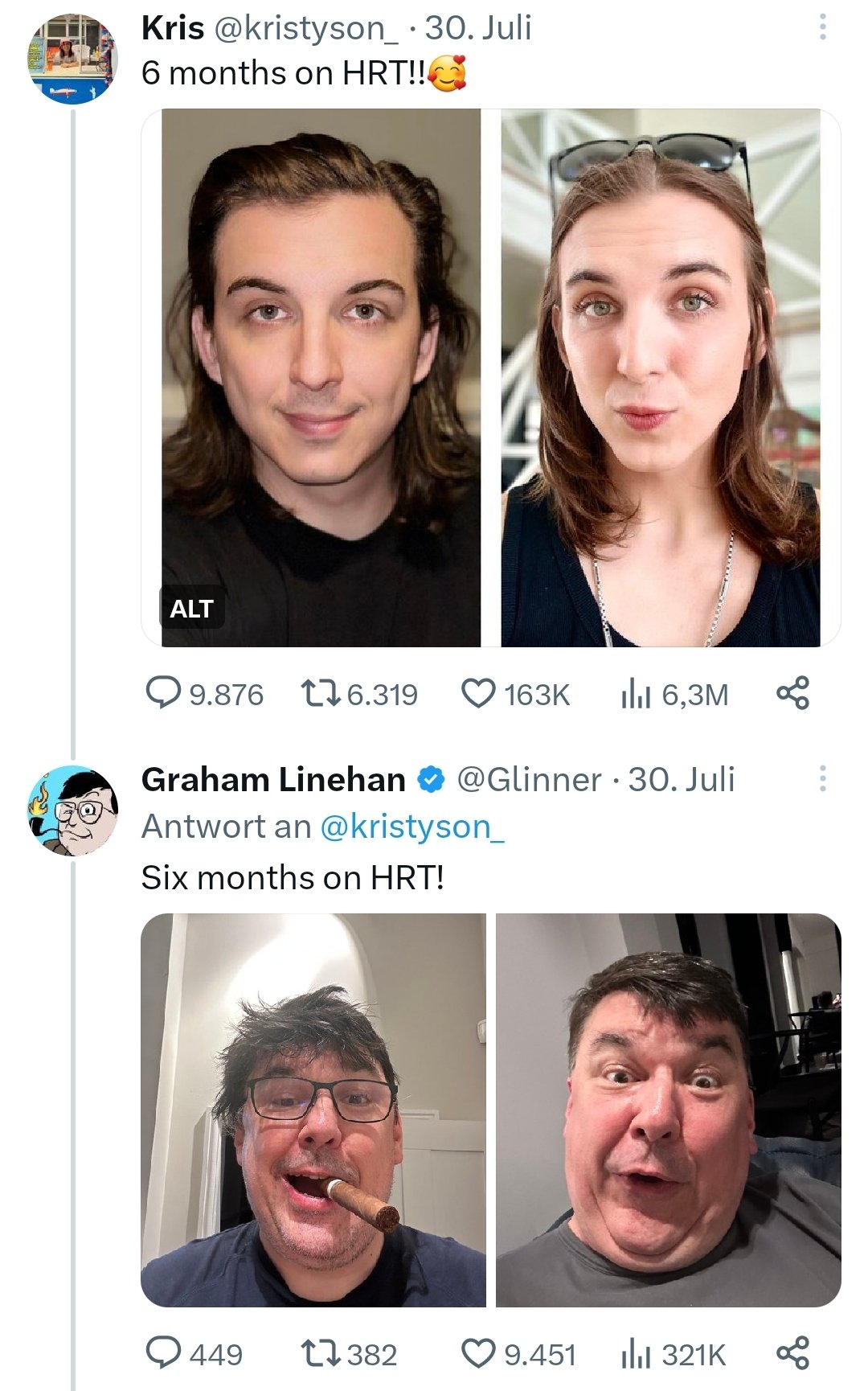Show ALT text description of image
The image size is (868, 1391).
click(x=191, y=609)
